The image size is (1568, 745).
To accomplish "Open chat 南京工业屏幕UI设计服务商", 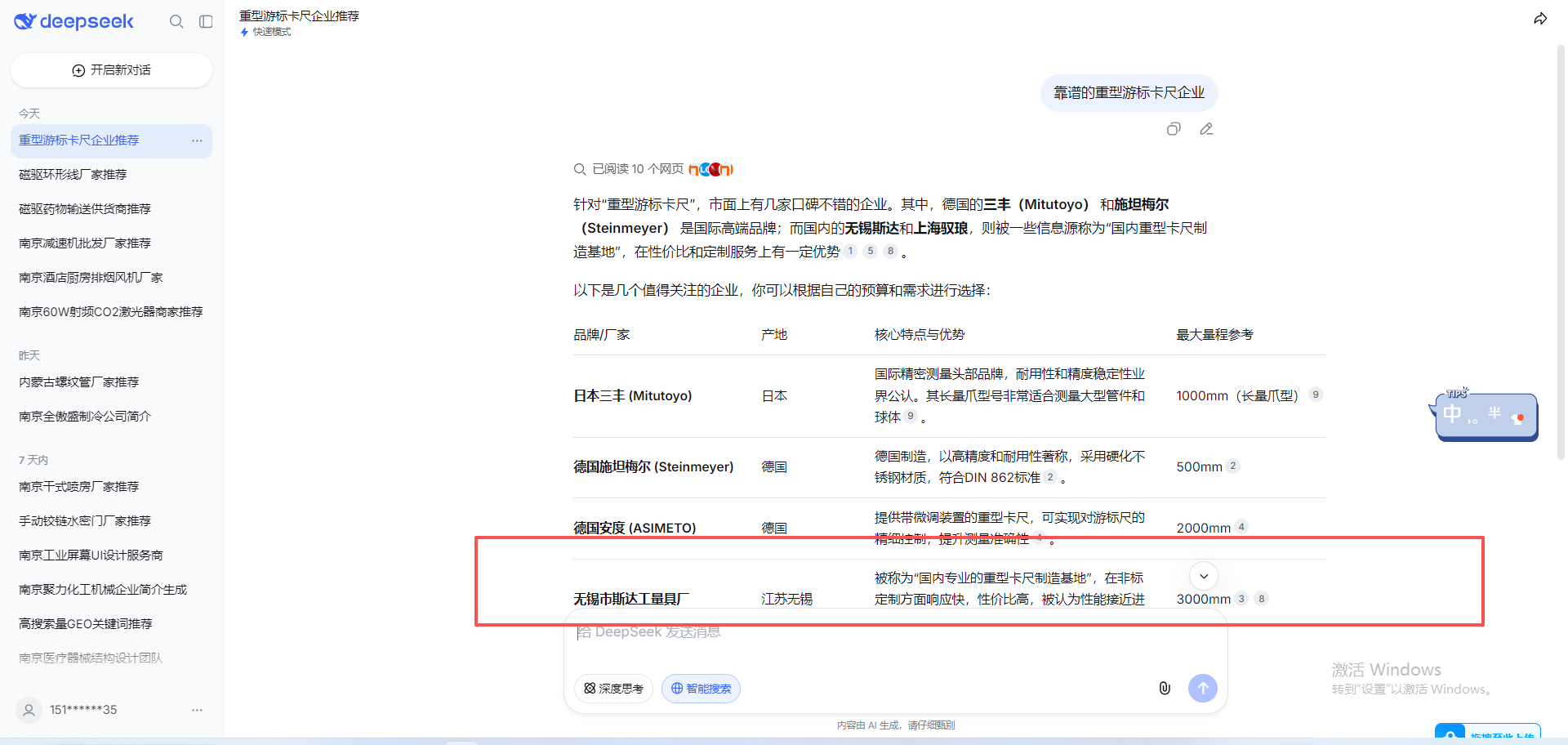I will [x=111, y=555].
